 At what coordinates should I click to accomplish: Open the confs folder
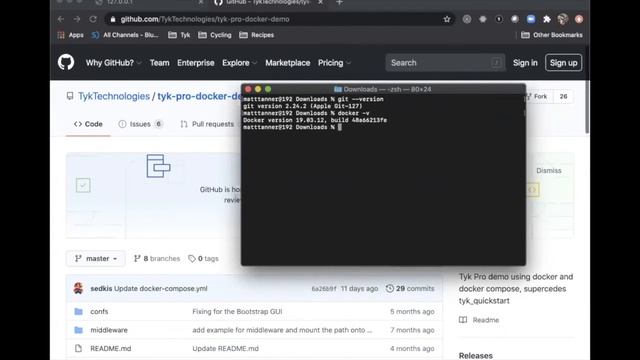(99, 311)
